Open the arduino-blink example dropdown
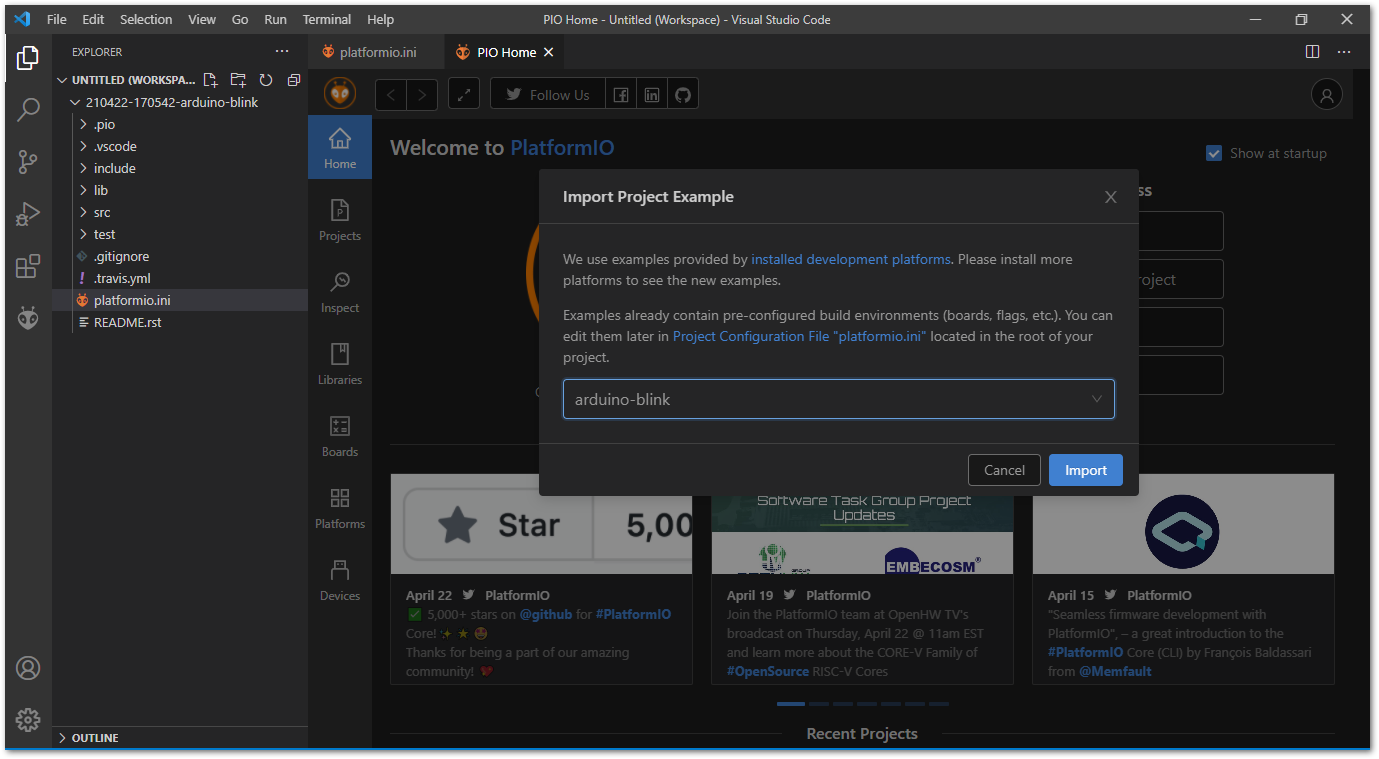This screenshot has width=1379, height=759. coord(838,399)
